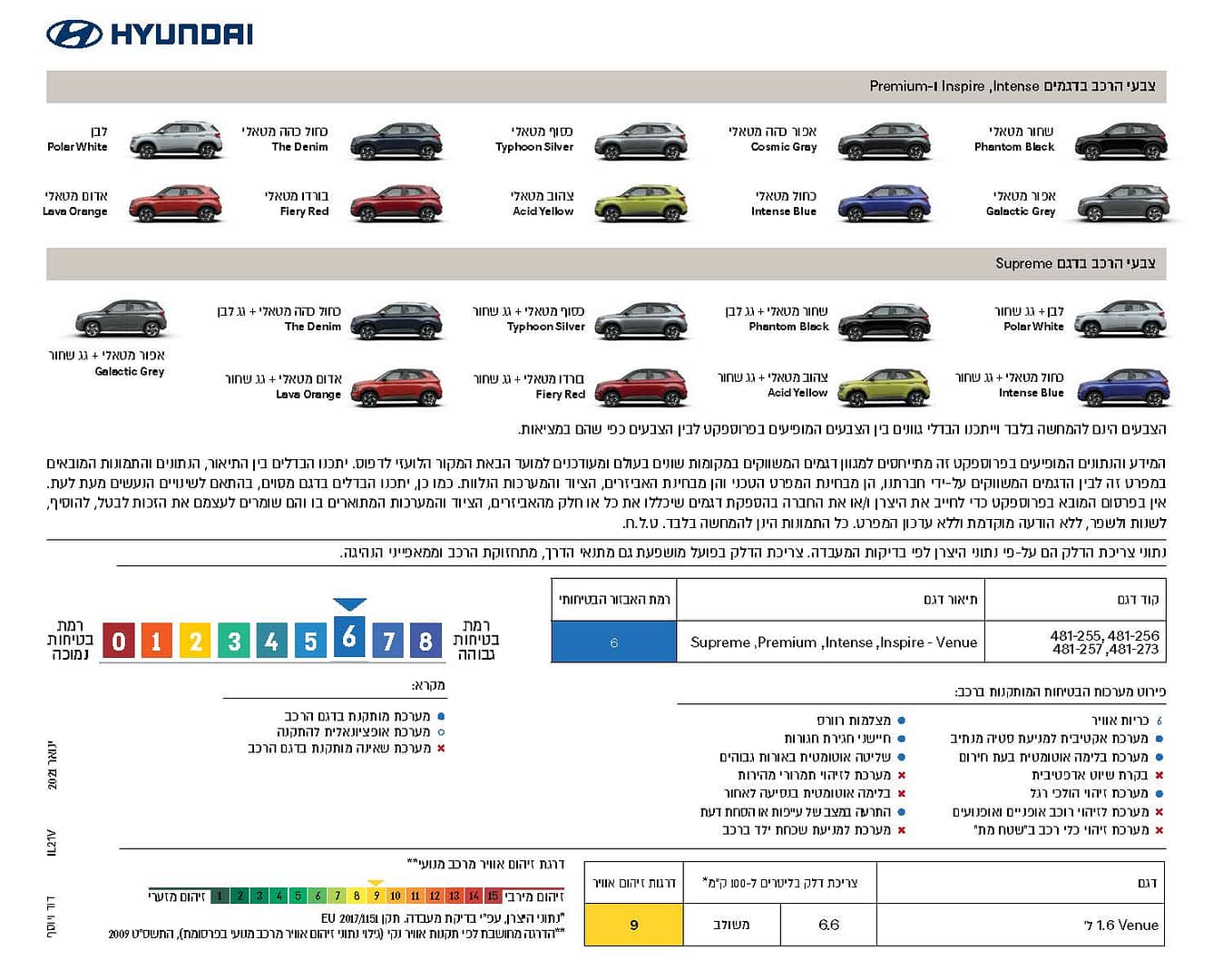
Task: Click the blue arrow marker above level 6
Action: tap(349, 604)
